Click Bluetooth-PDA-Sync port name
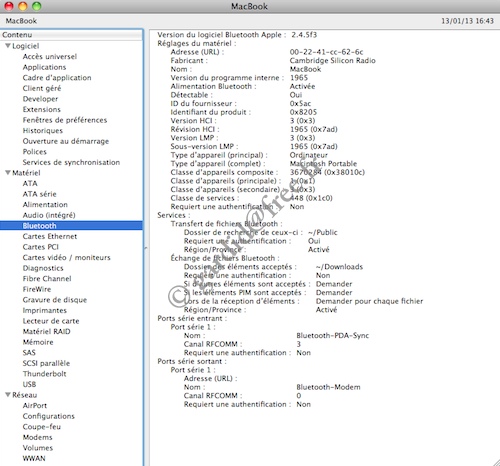Viewport: 500px width, 466px height. coord(333,336)
